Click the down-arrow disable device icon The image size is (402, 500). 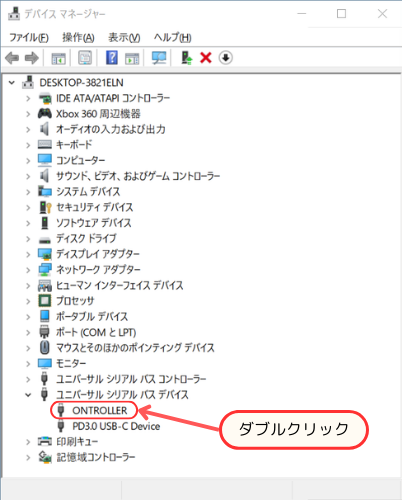tap(226, 58)
